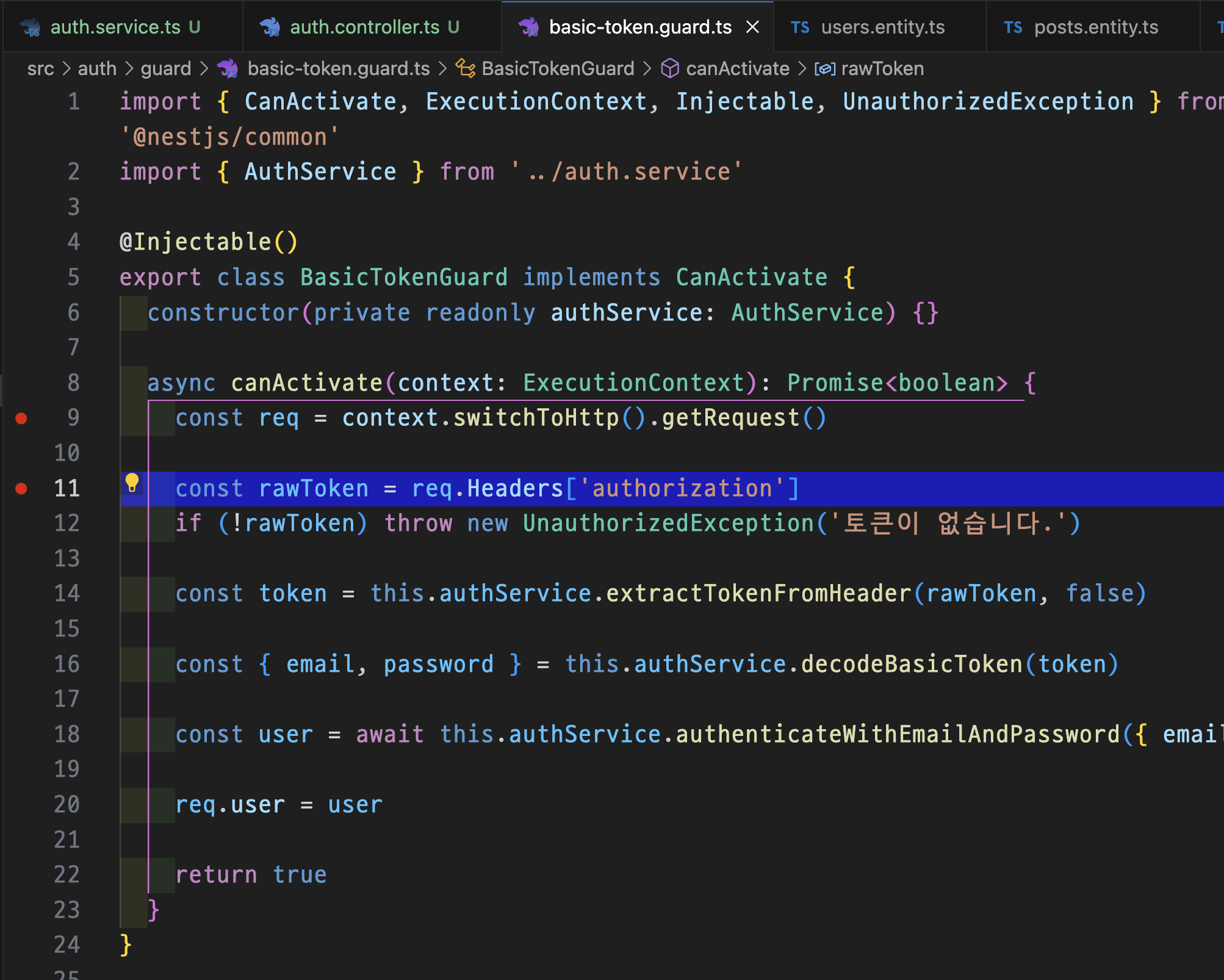Click line number 22 in the gutter

click(x=67, y=875)
